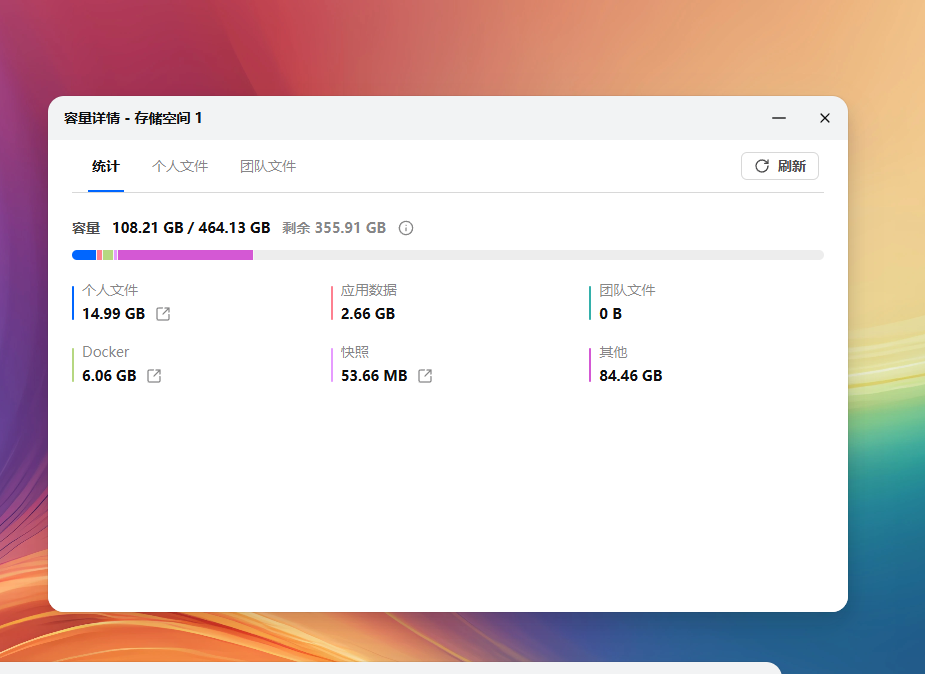This screenshot has height=674, width=925.
Task: Click the window title 容量详情 - 存储空间 1
Action: 133,118
